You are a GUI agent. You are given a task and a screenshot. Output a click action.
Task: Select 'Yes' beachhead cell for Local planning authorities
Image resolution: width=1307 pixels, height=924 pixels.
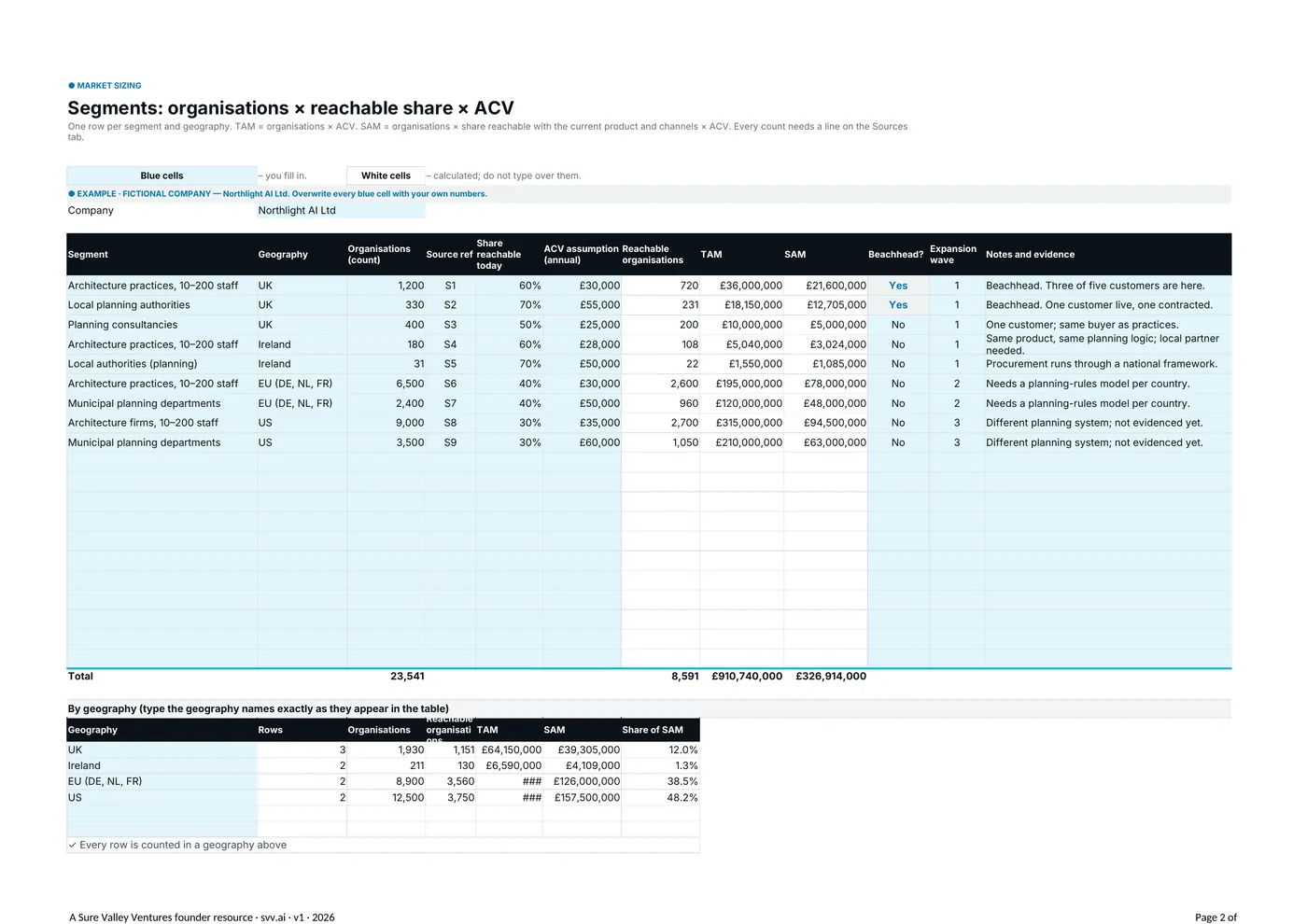click(898, 305)
